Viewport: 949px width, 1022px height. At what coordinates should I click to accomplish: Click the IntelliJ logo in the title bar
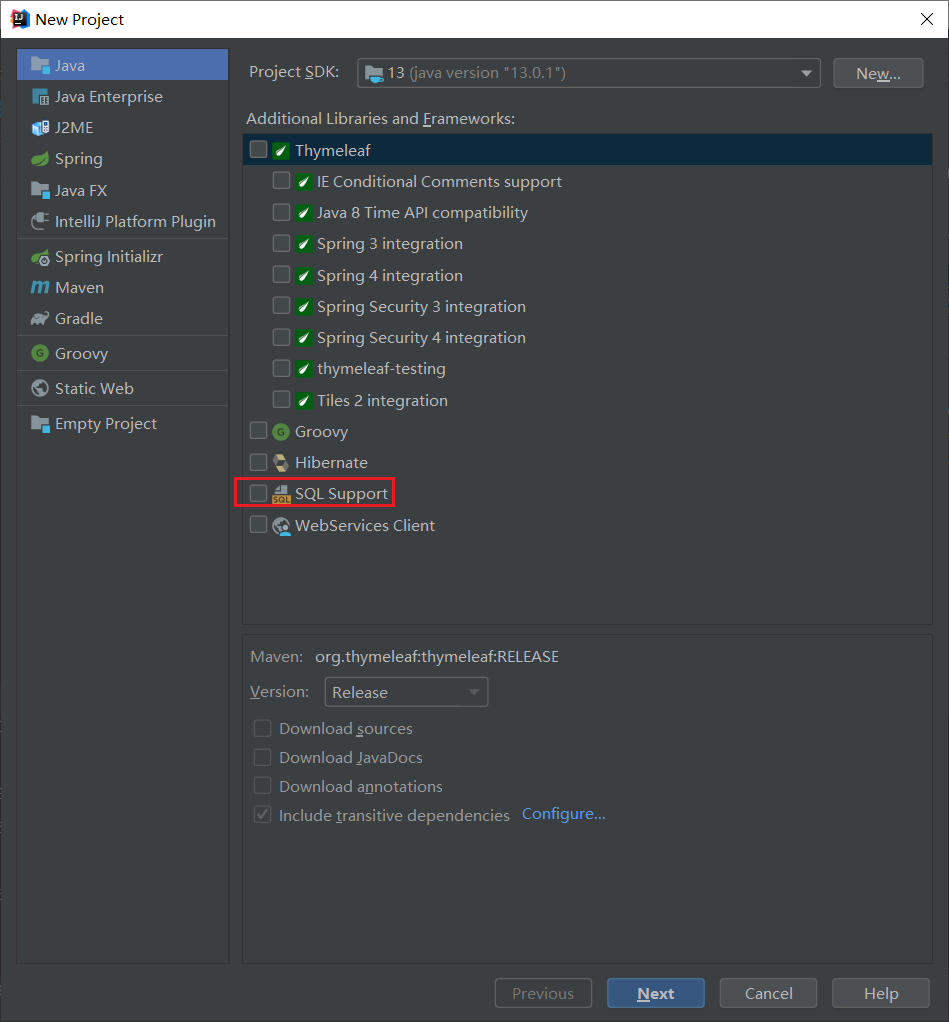[x=20, y=19]
